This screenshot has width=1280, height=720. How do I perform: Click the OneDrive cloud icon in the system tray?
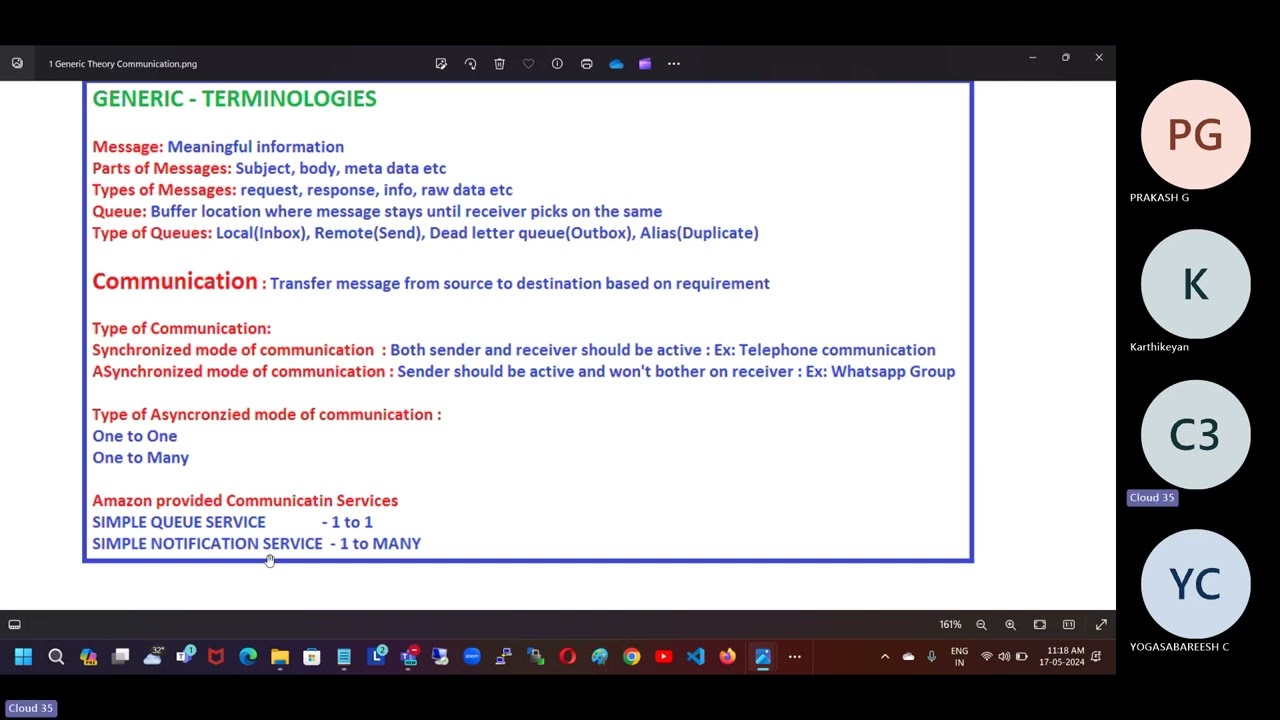[908, 657]
